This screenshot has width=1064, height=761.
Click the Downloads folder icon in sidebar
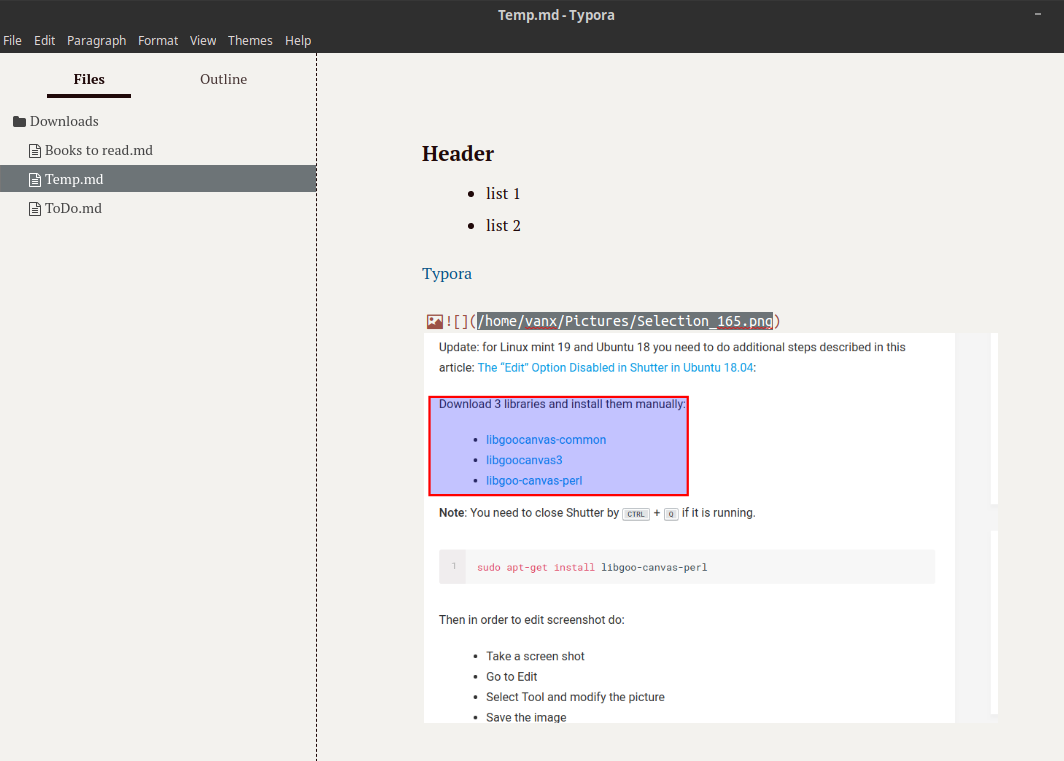coord(18,121)
